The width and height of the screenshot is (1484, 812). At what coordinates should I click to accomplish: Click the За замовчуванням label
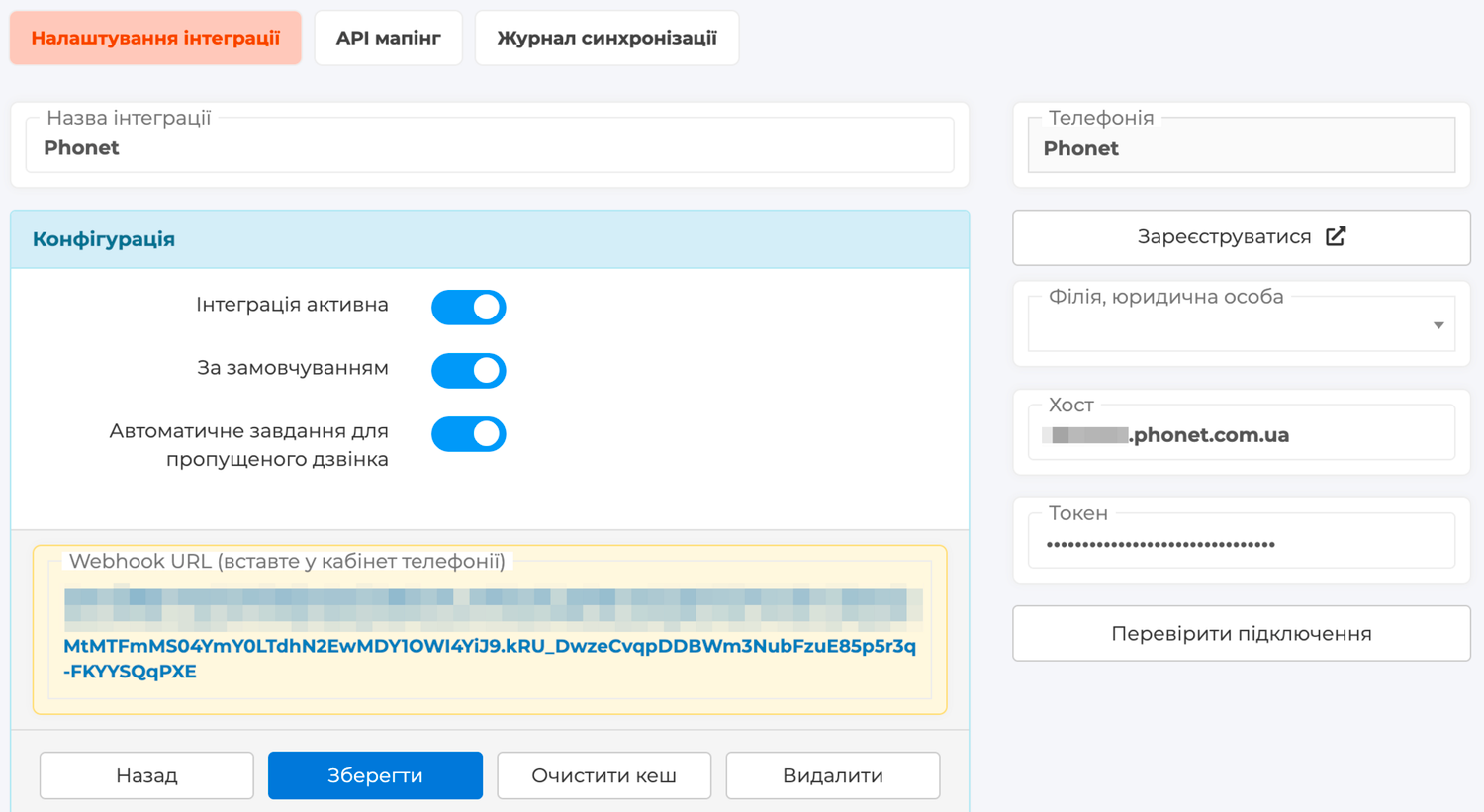coord(292,368)
